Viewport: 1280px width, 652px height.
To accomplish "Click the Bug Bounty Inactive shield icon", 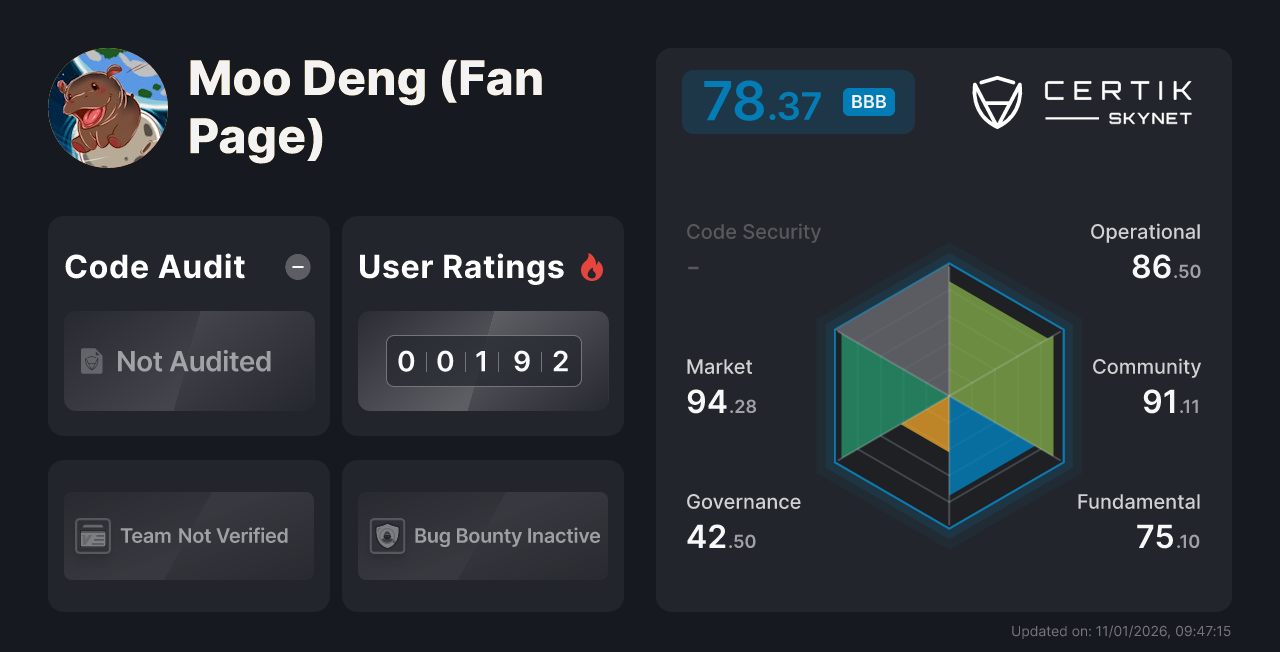I will click(x=389, y=536).
